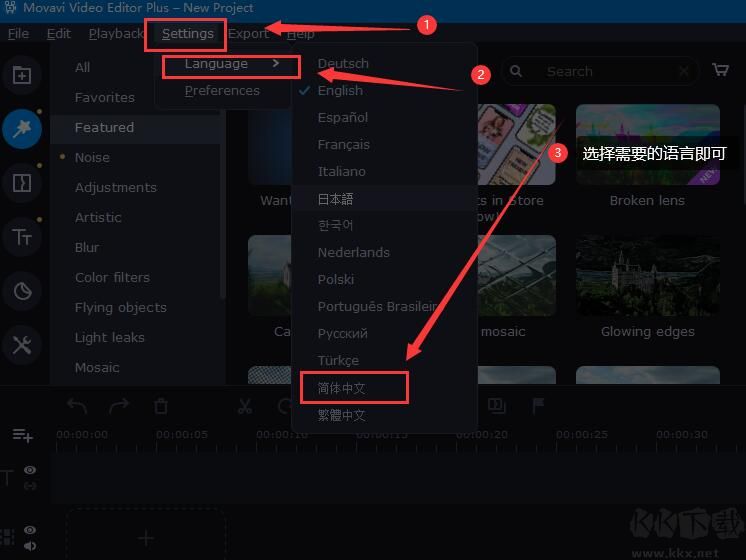Open Artistic filter category
The width and height of the screenshot is (746, 560).
98,217
